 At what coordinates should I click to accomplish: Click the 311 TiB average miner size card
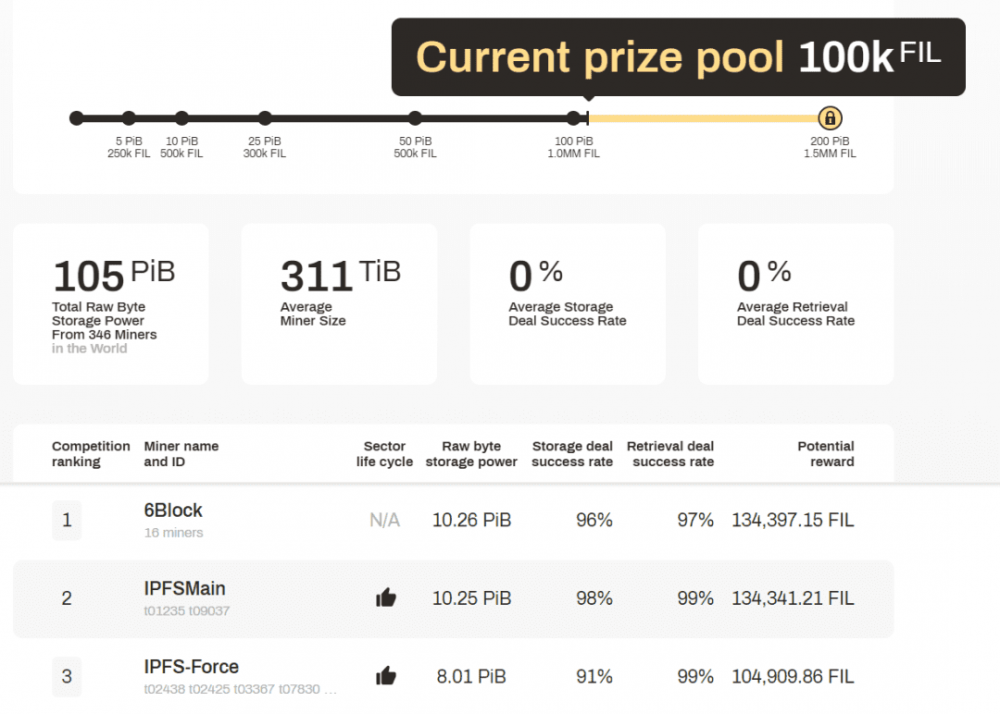(339, 304)
